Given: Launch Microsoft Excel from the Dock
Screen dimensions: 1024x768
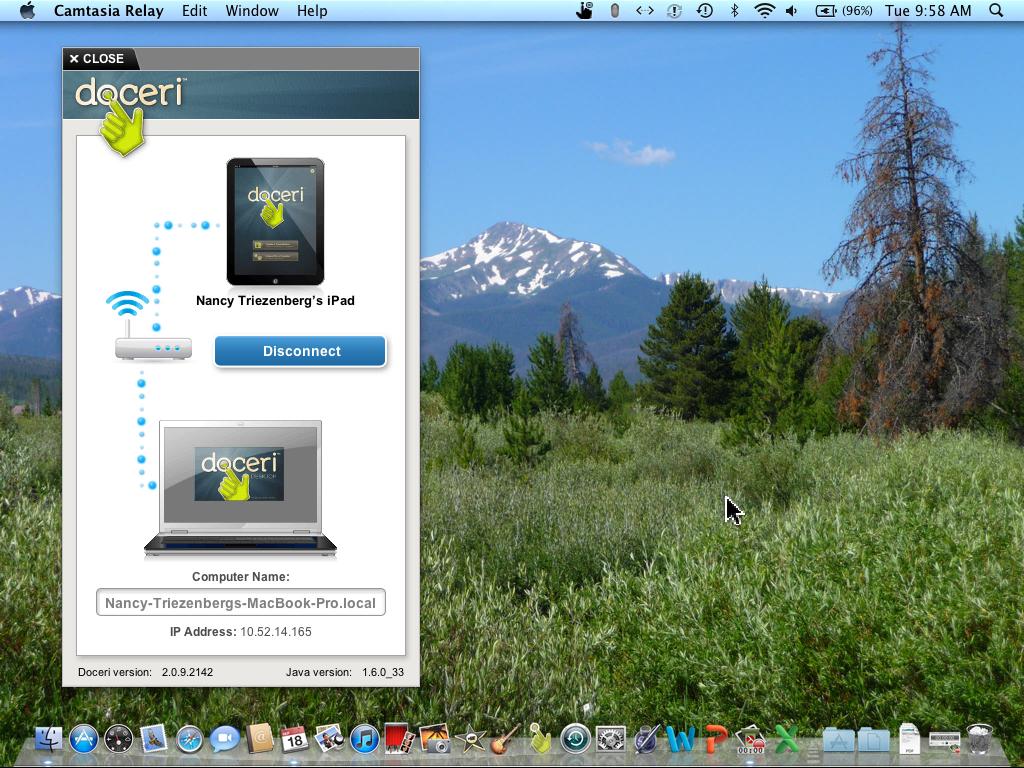Looking at the screenshot, I should [786, 739].
